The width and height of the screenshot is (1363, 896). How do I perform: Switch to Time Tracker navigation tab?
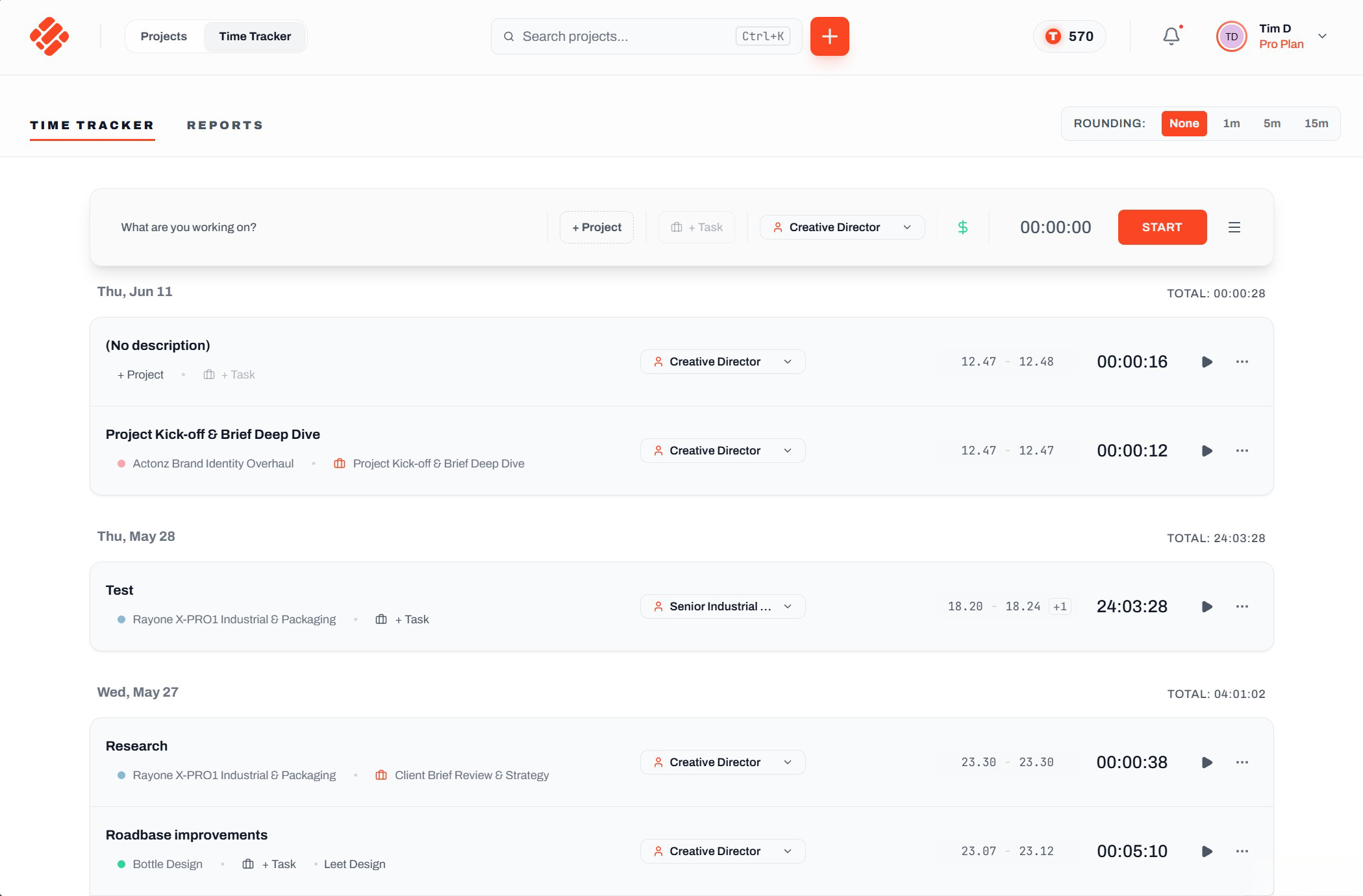click(255, 36)
